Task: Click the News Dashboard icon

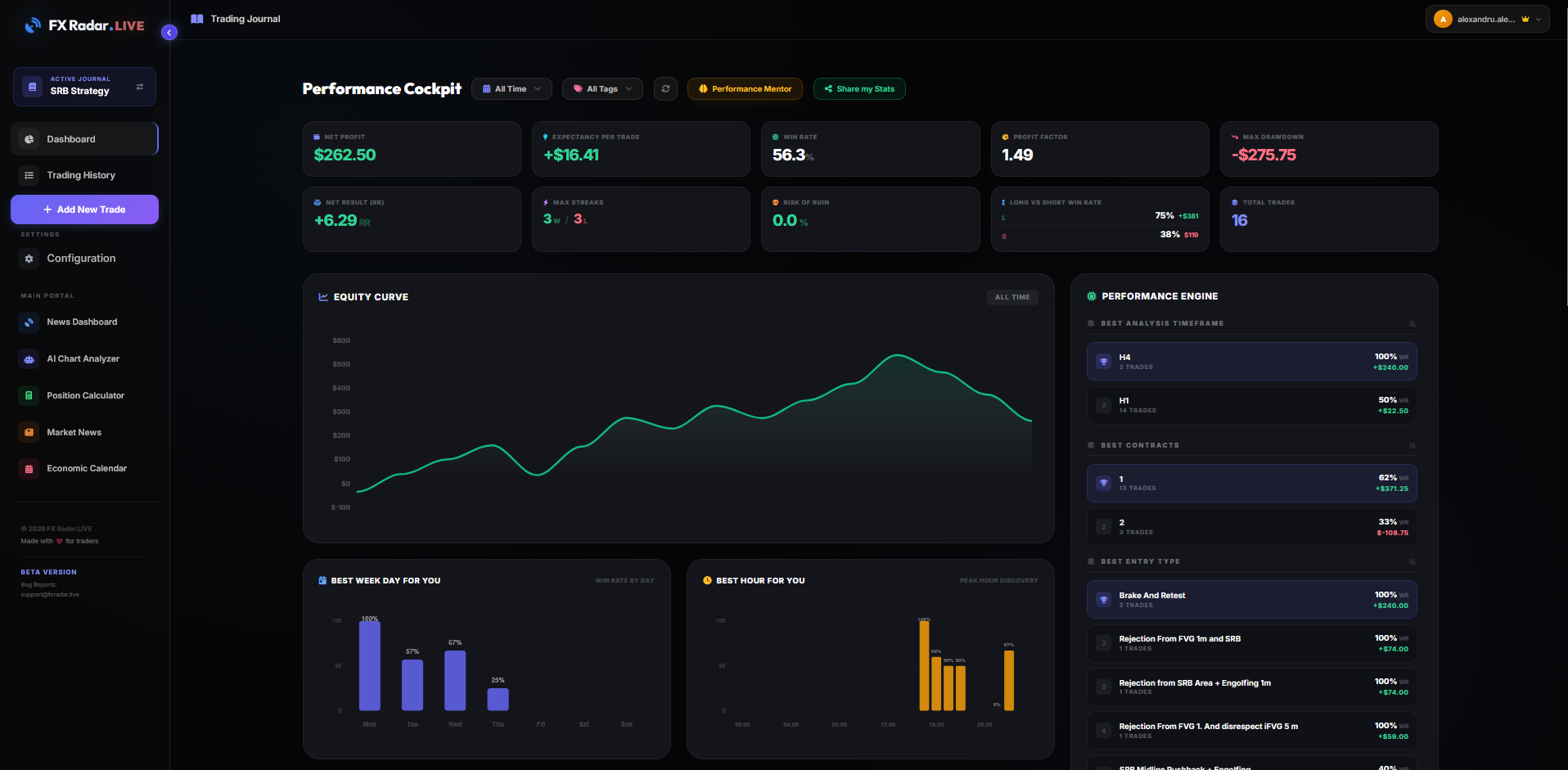Action: pos(29,322)
